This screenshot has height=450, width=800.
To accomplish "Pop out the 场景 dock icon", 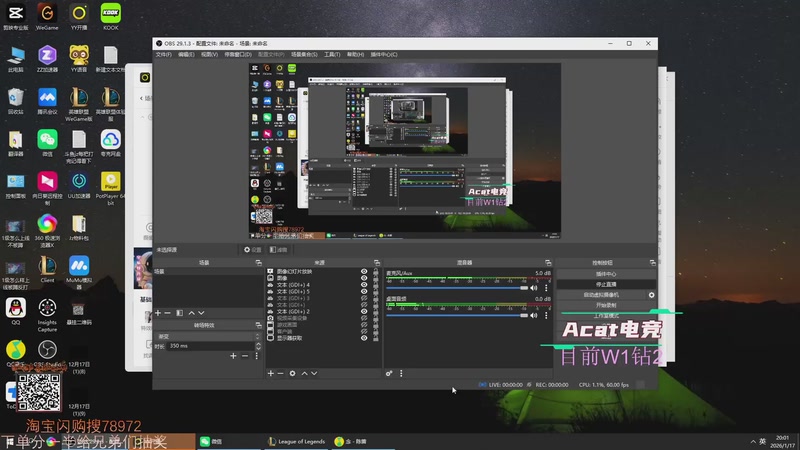I will point(259,263).
